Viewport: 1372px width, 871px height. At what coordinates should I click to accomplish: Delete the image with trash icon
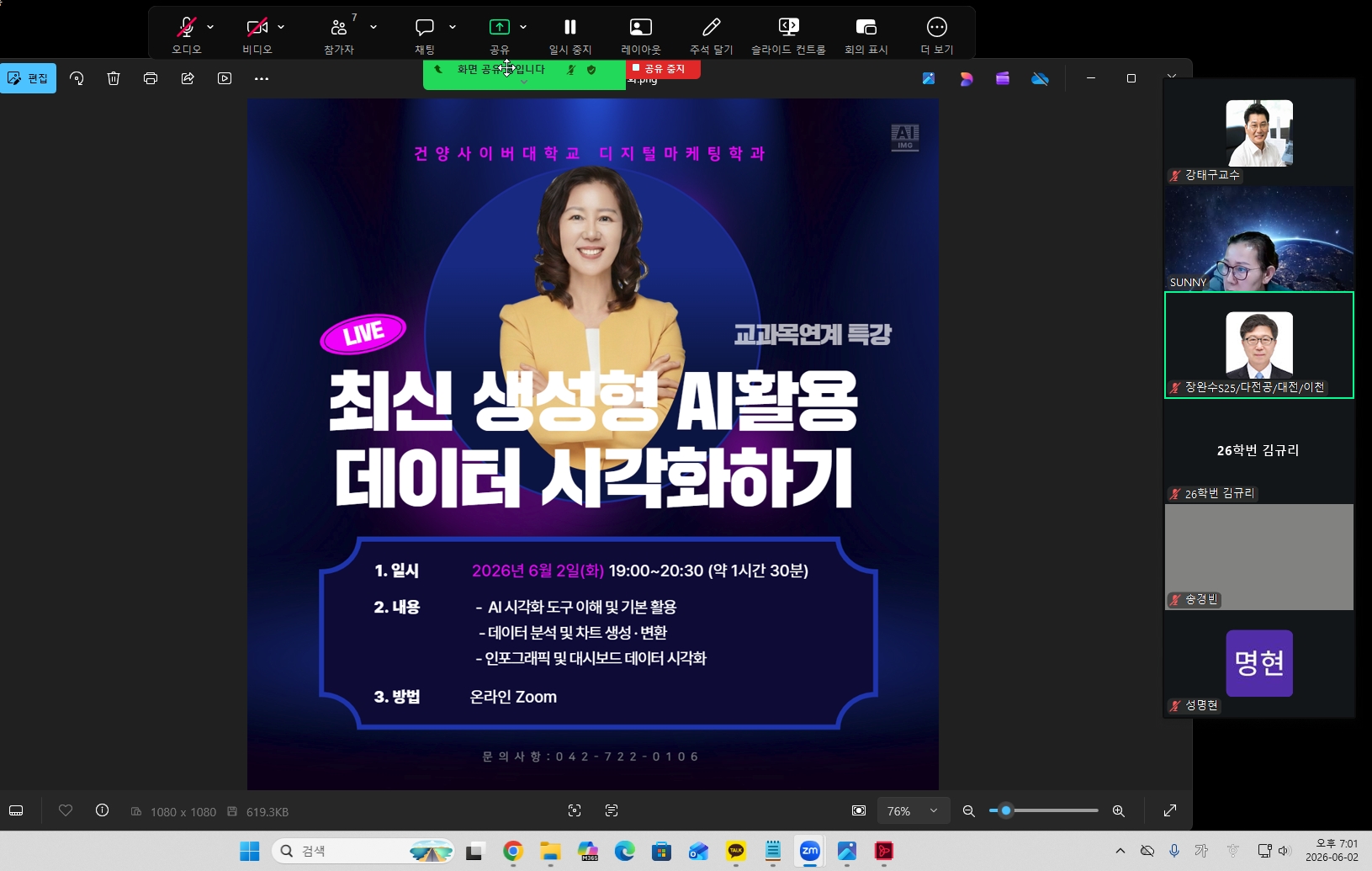(114, 78)
